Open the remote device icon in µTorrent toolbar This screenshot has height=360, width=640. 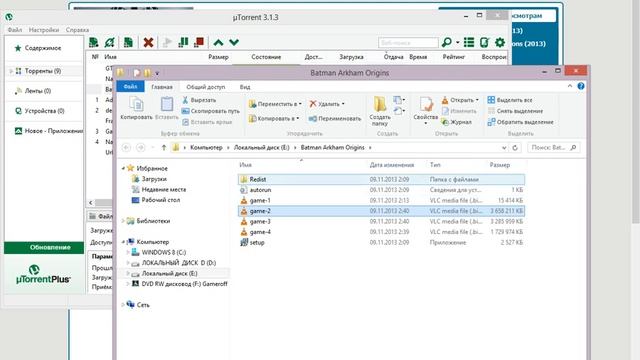[x=484, y=42]
